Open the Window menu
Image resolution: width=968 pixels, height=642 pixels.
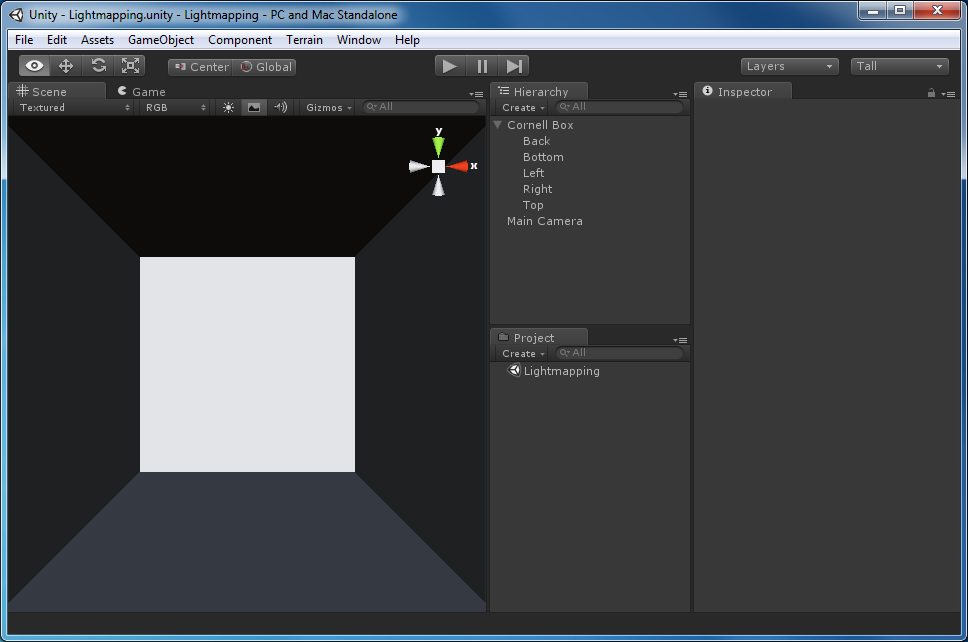pos(359,40)
